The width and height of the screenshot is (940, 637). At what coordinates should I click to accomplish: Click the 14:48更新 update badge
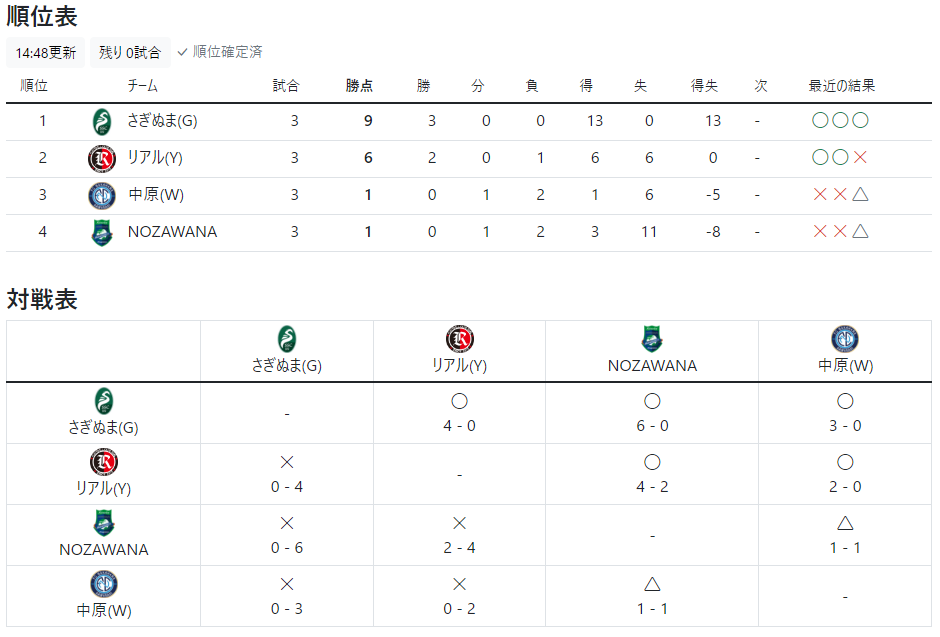(x=46, y=53)
